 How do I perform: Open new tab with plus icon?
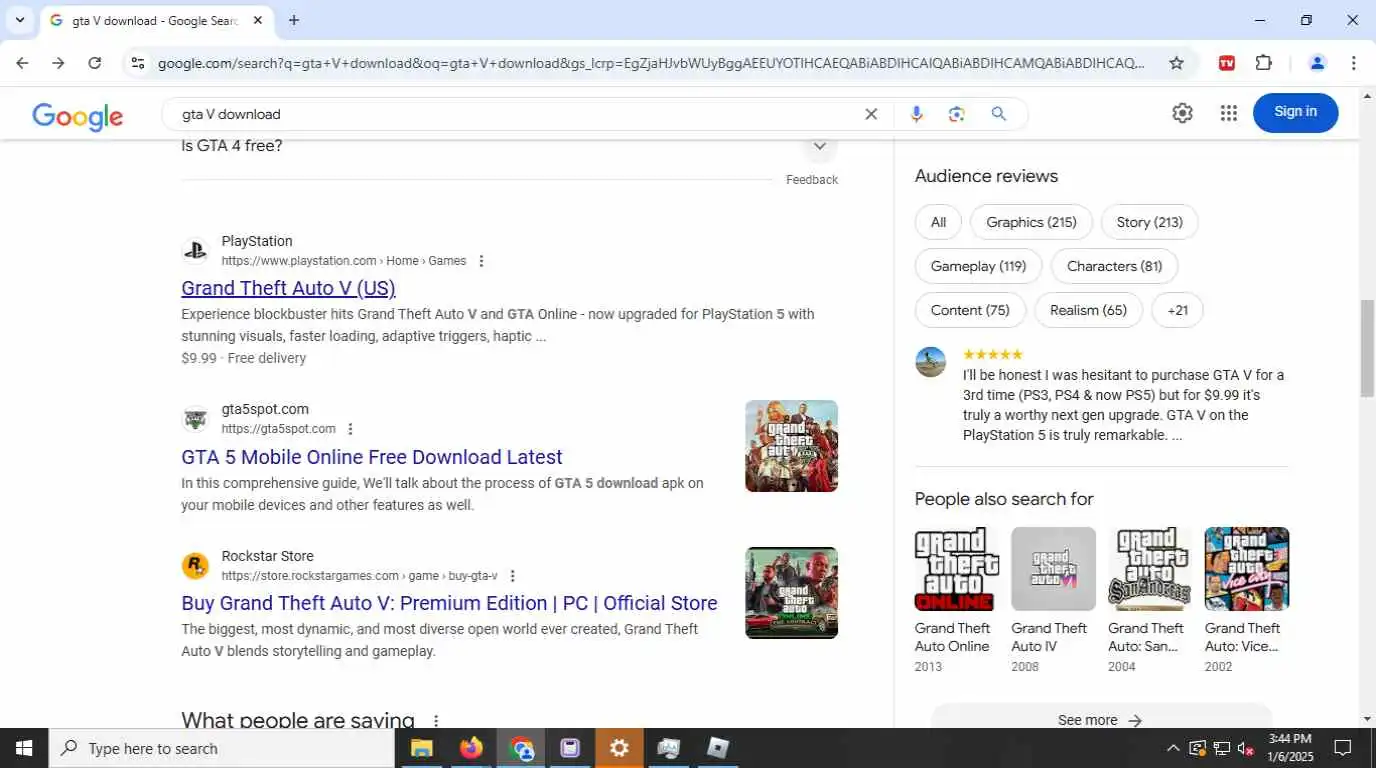pos(294,20)
